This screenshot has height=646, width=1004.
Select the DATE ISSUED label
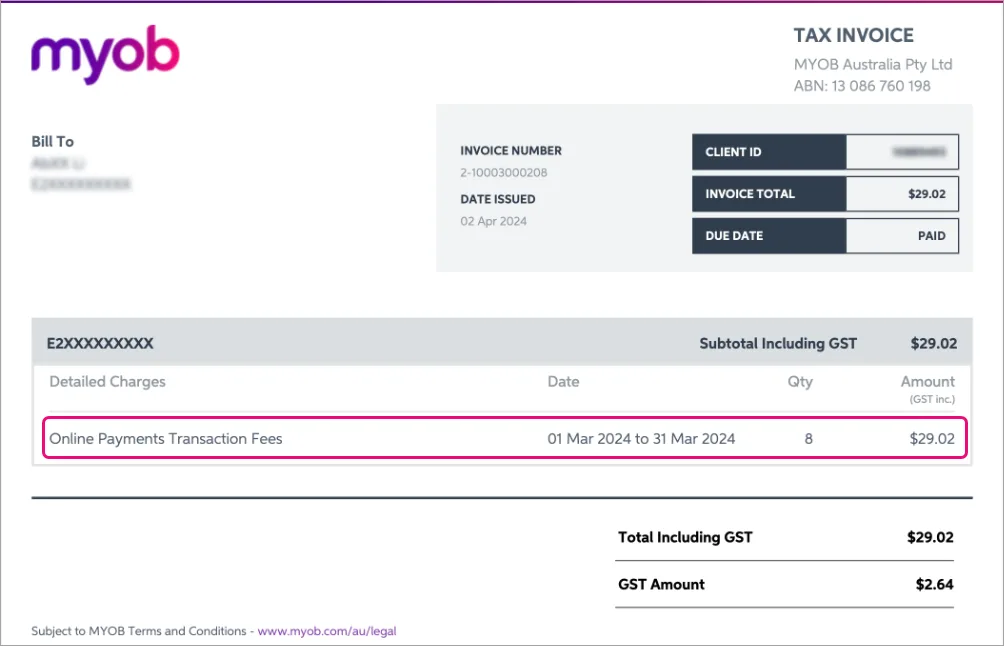click(x=498, y=199)
